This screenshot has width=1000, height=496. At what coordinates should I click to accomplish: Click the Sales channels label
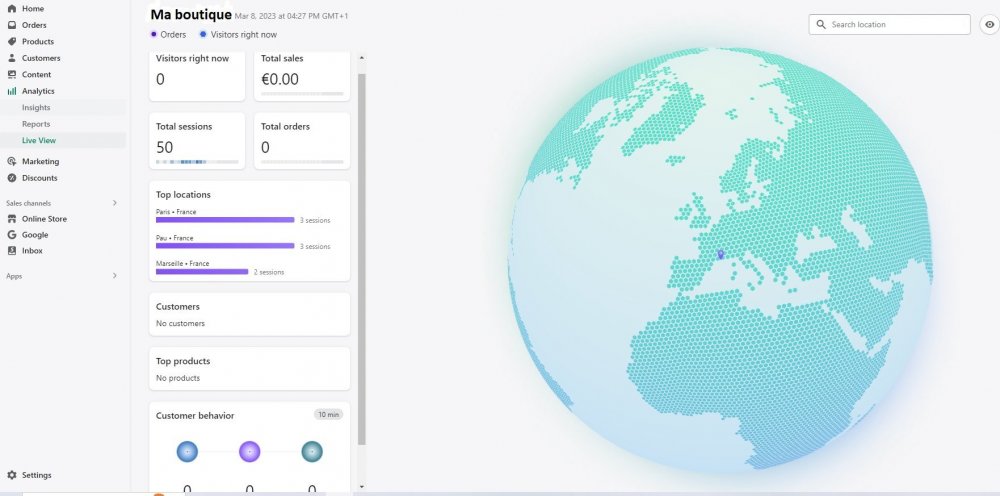pos(29,203)
